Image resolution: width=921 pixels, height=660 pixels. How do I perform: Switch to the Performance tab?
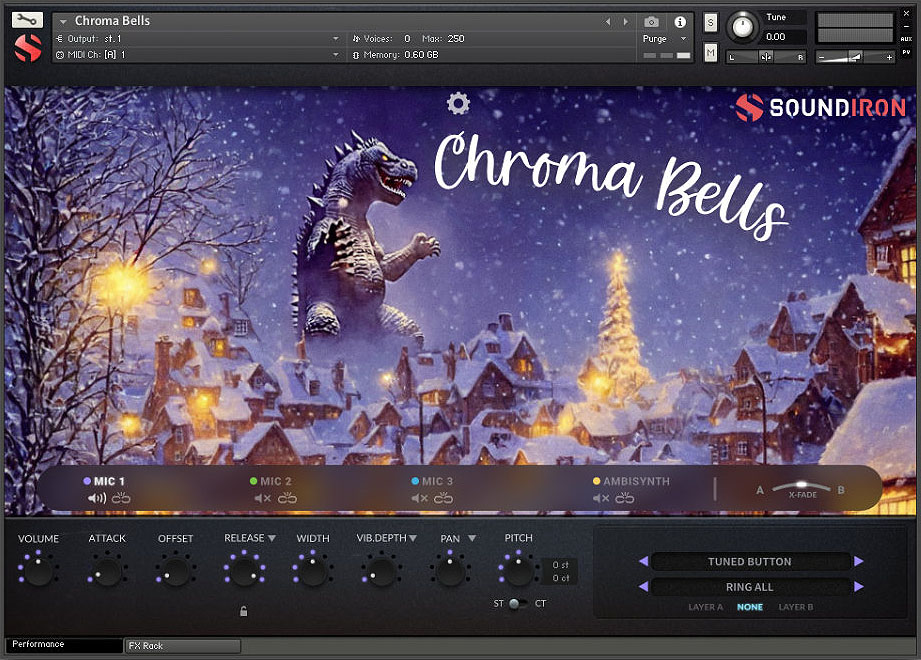pyautogui.click(x=63, y=645)
